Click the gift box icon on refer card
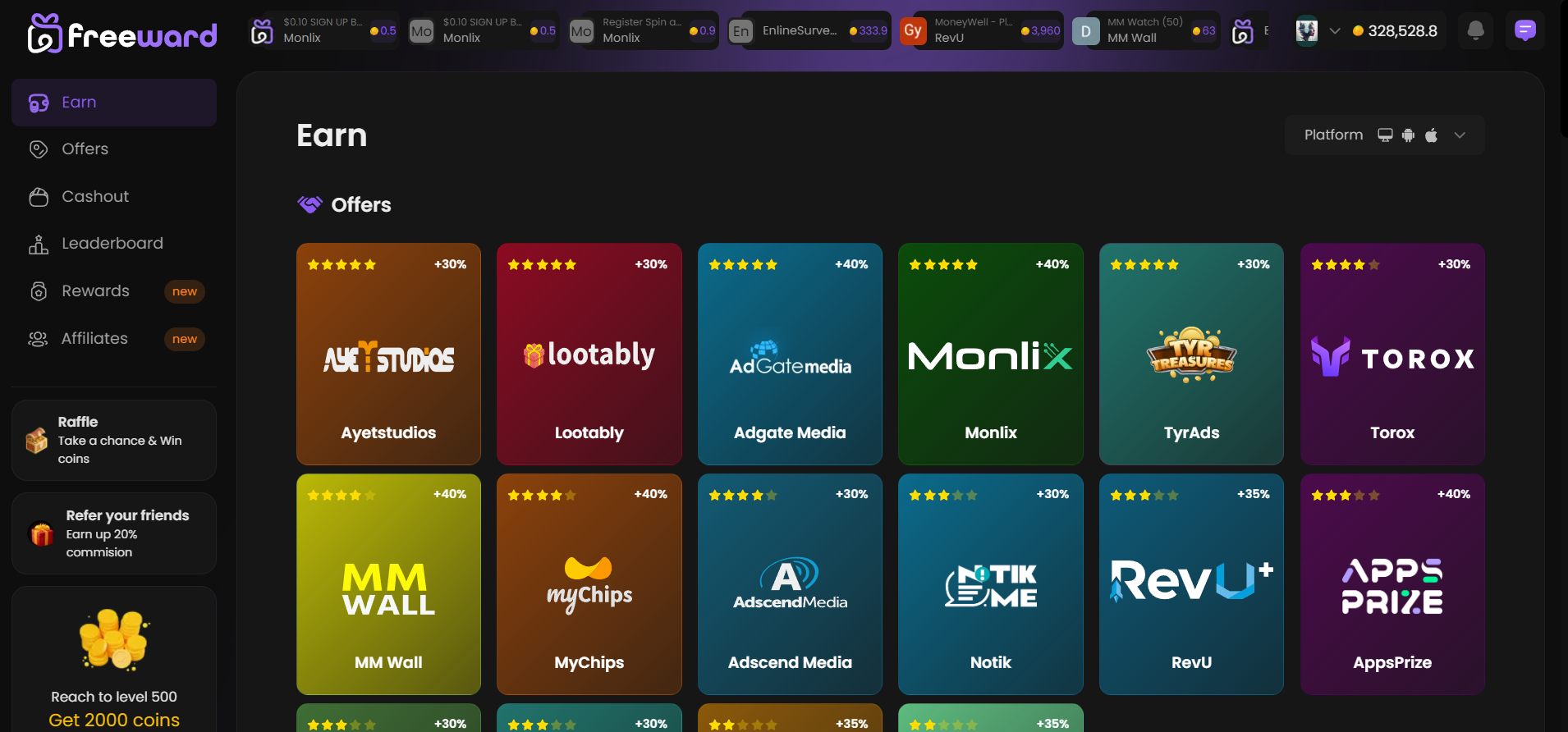 click(x=41, y=533)
